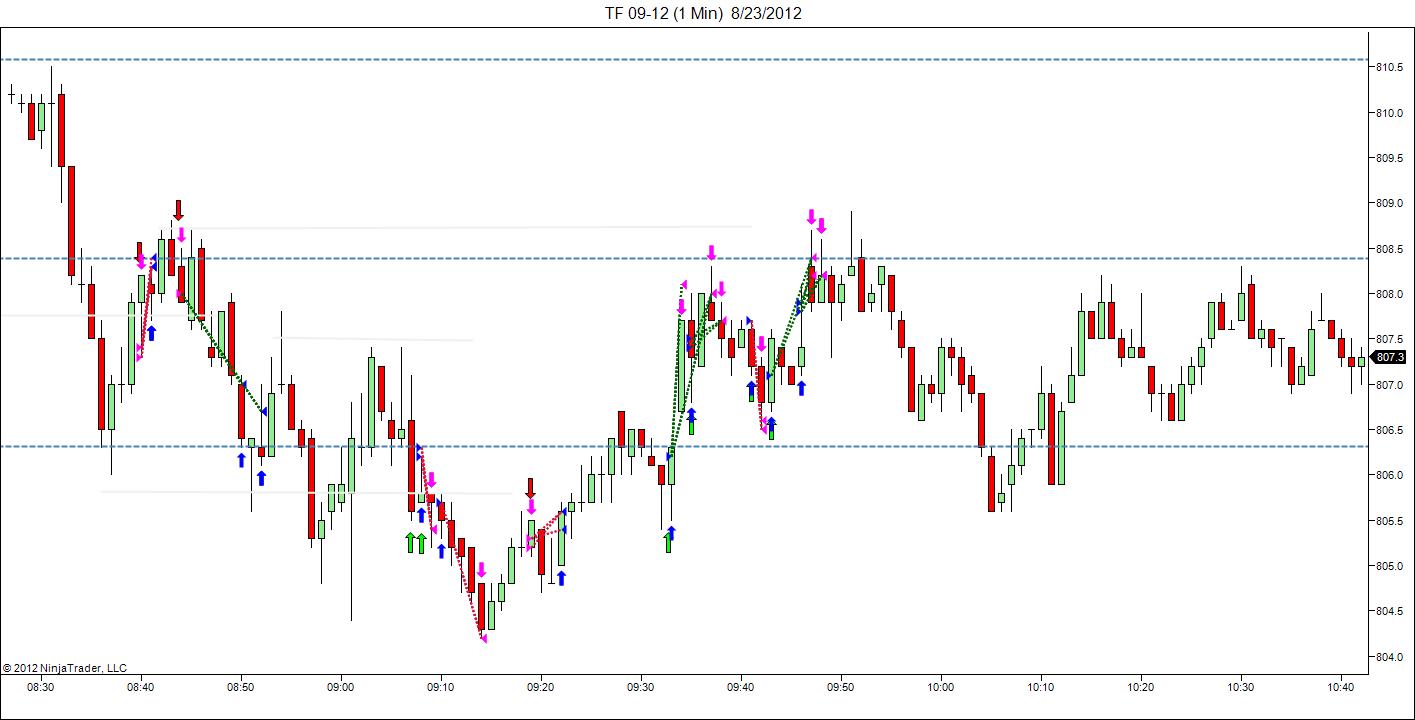Image resolution: width=1415 pixels, height=720 pixels.
Task: Select the current price marker 807.3
Action: pos(1389,357)
